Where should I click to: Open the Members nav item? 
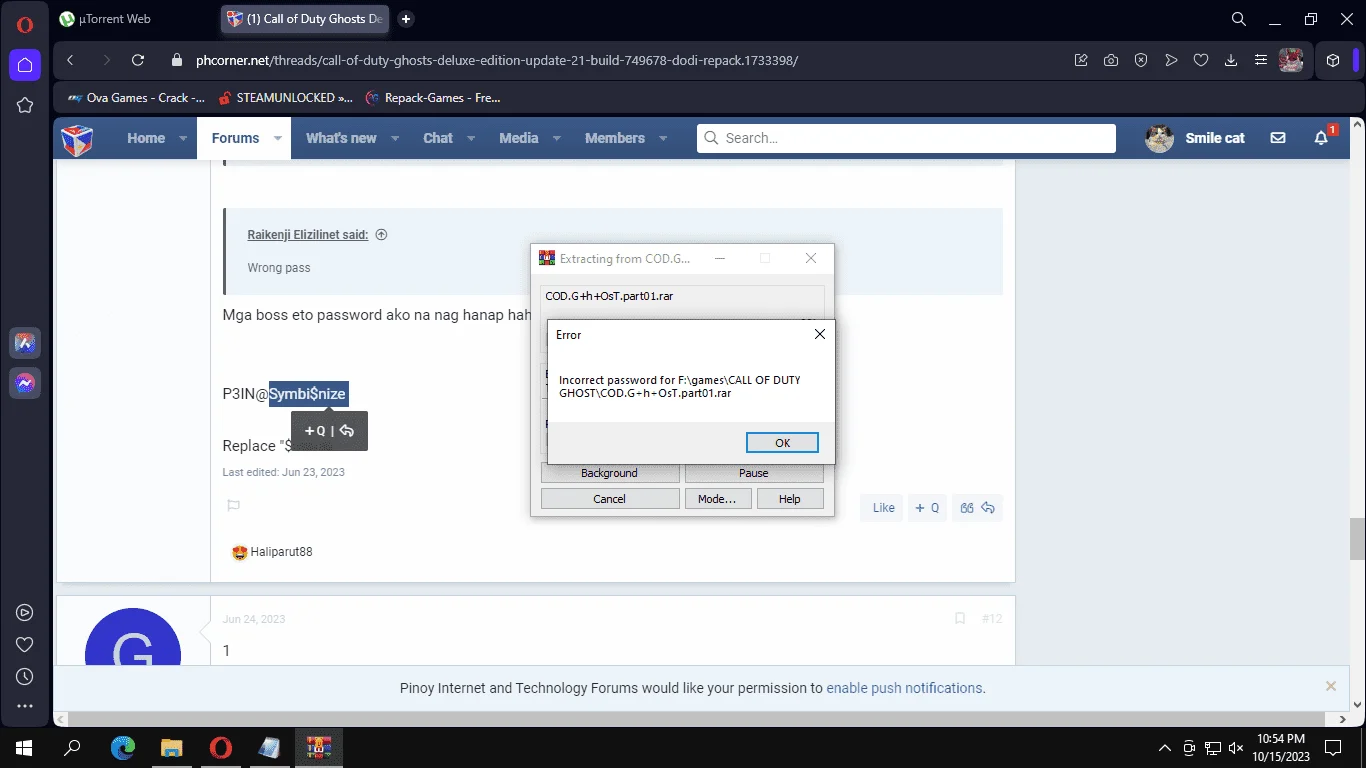[615, 138]
